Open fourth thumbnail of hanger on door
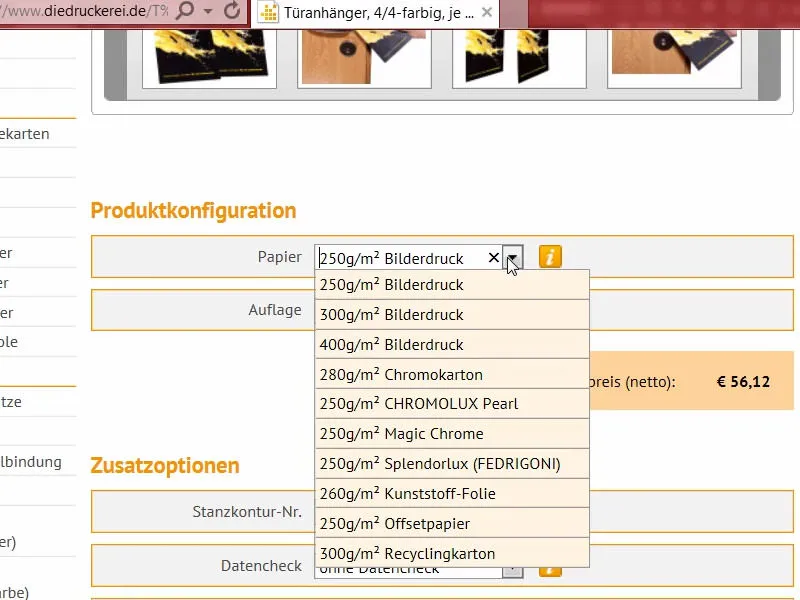The width and height of the screenshot is (800, 600). click(x=674, y=57)
